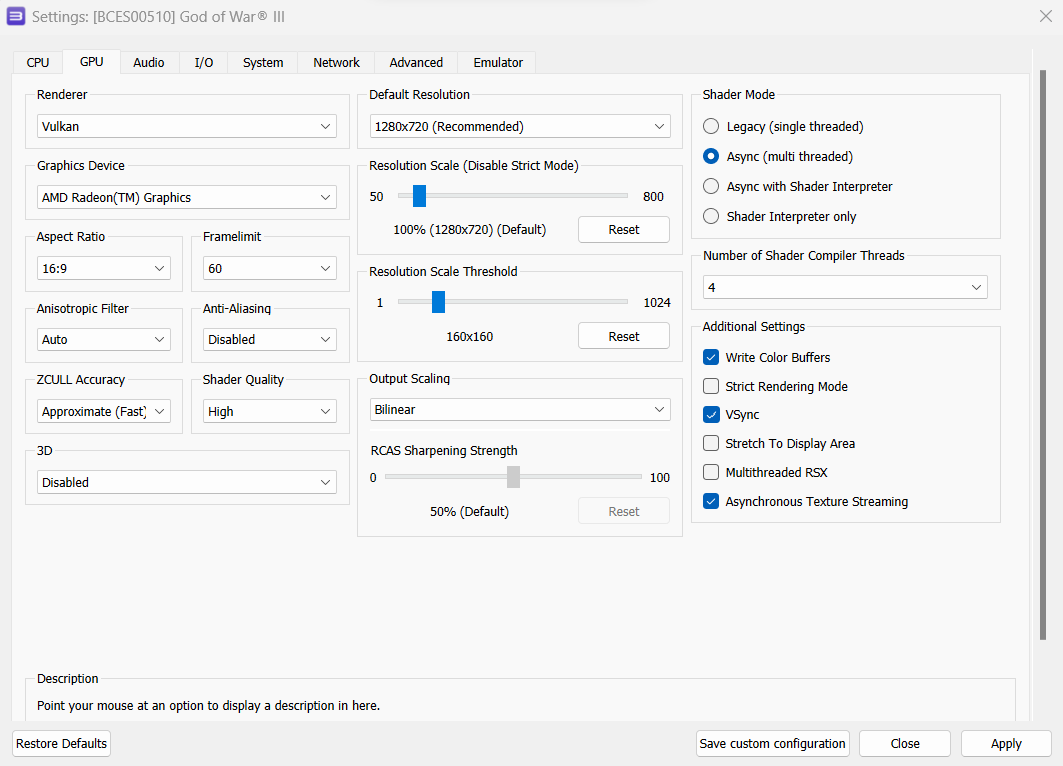The image size is (1063, 766).
Task: Expand the Anti-Aliasing dropdown
Action: 270,340
